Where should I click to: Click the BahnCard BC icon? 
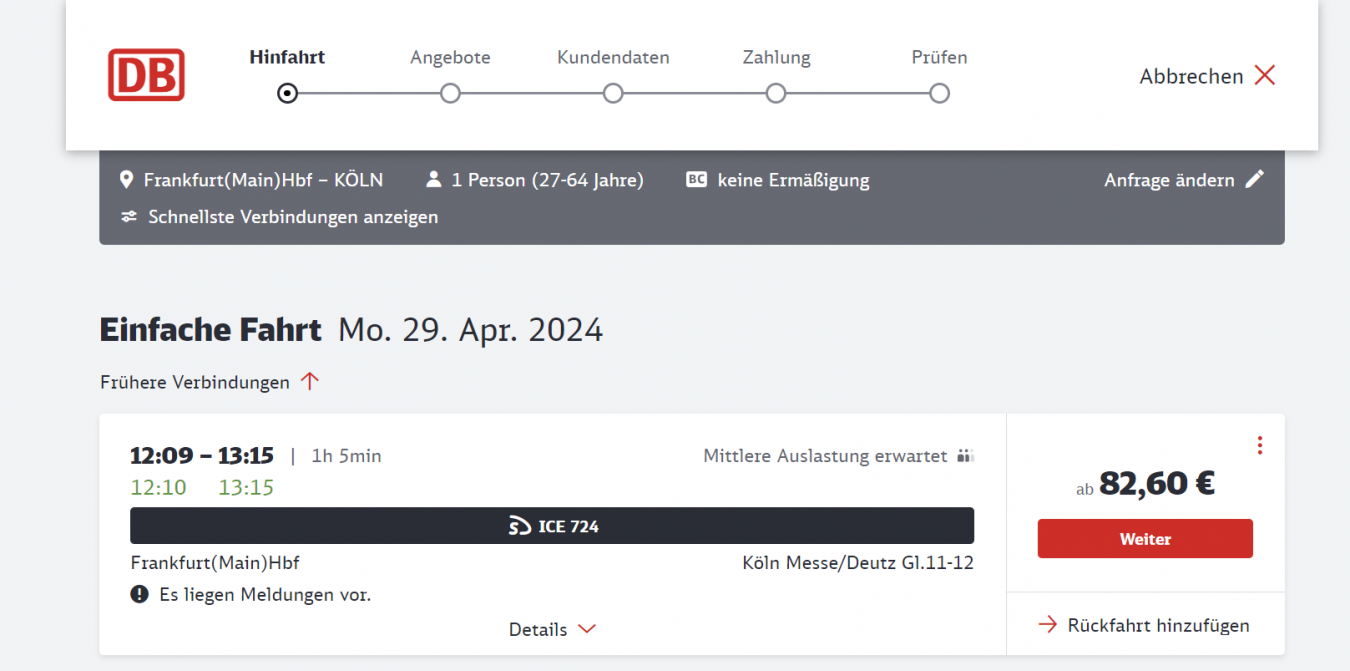pos(696,180)
